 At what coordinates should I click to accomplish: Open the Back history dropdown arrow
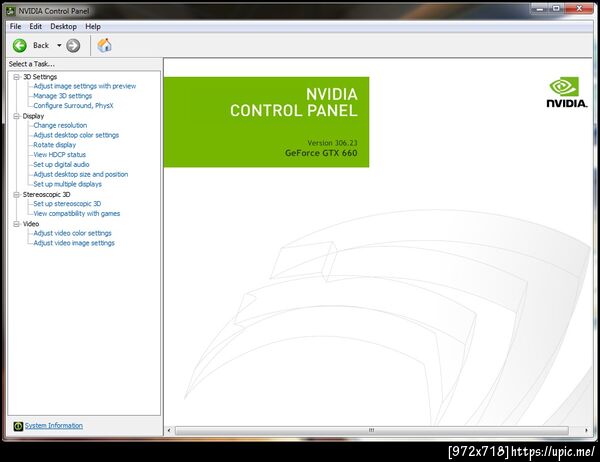59,46
